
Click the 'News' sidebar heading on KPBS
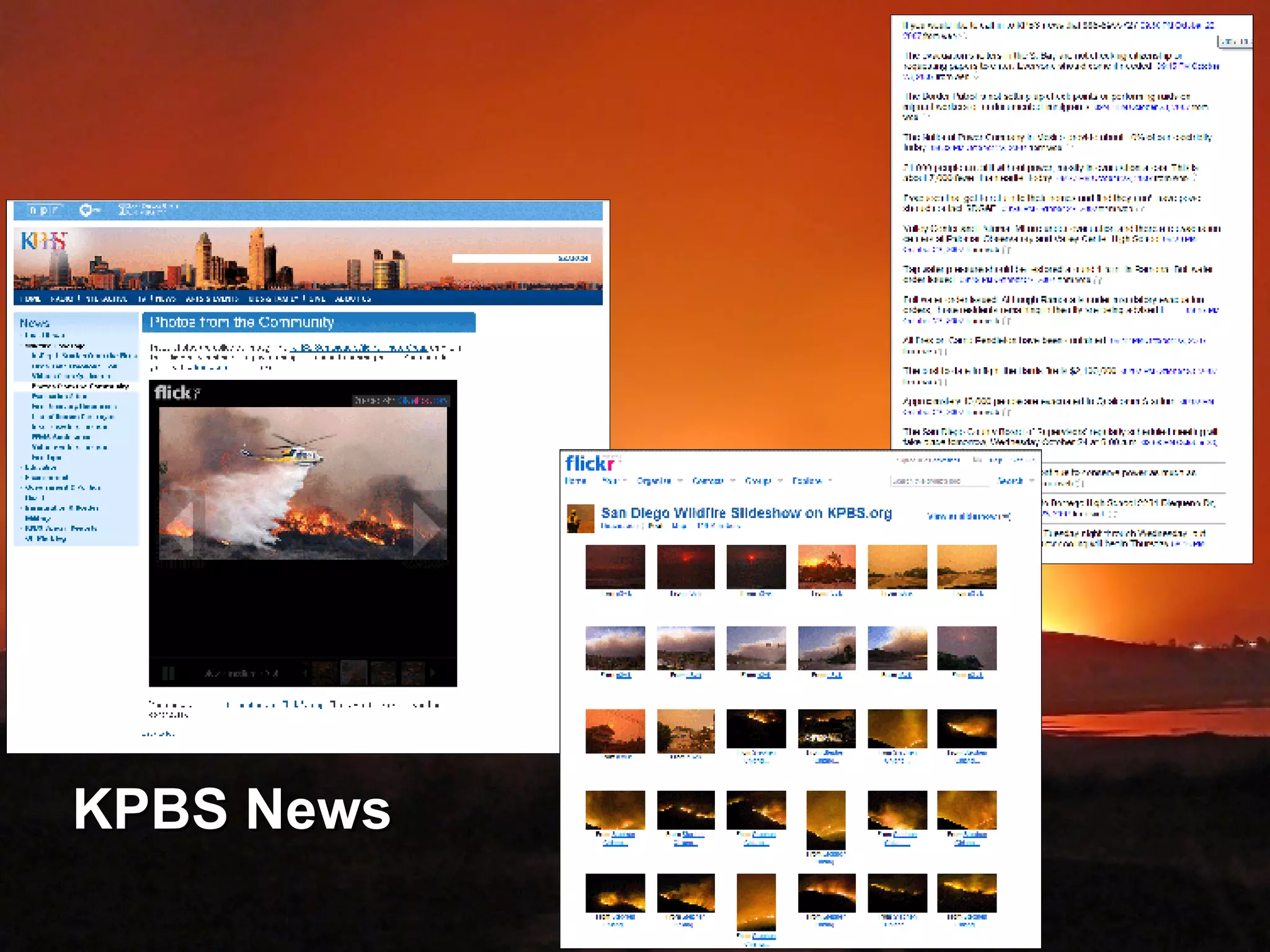pos(34,323)
